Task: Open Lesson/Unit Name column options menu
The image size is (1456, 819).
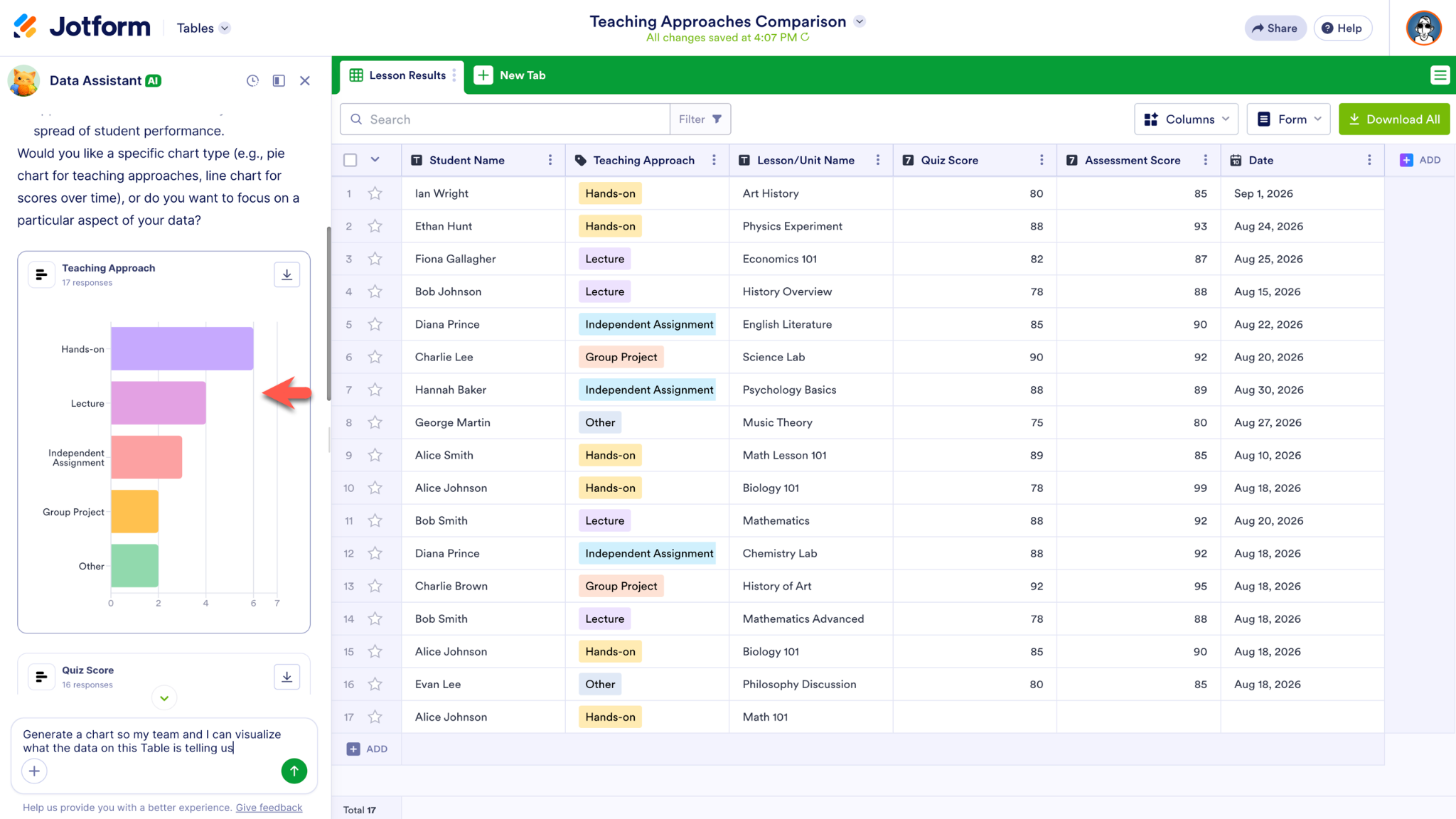Action: point(878,160)
